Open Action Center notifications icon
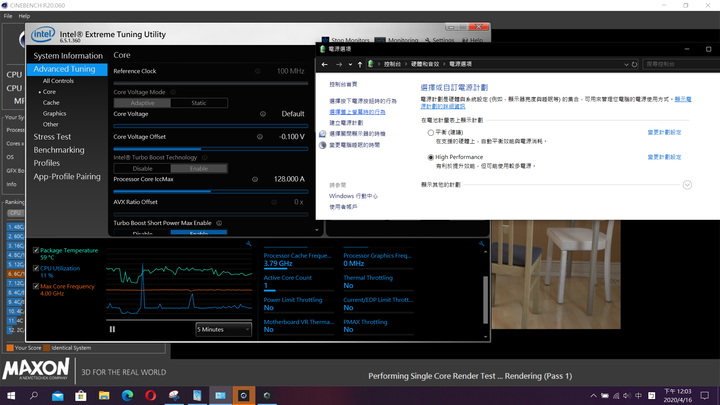The width and height of the screenshot is (720, 405). 705,395
